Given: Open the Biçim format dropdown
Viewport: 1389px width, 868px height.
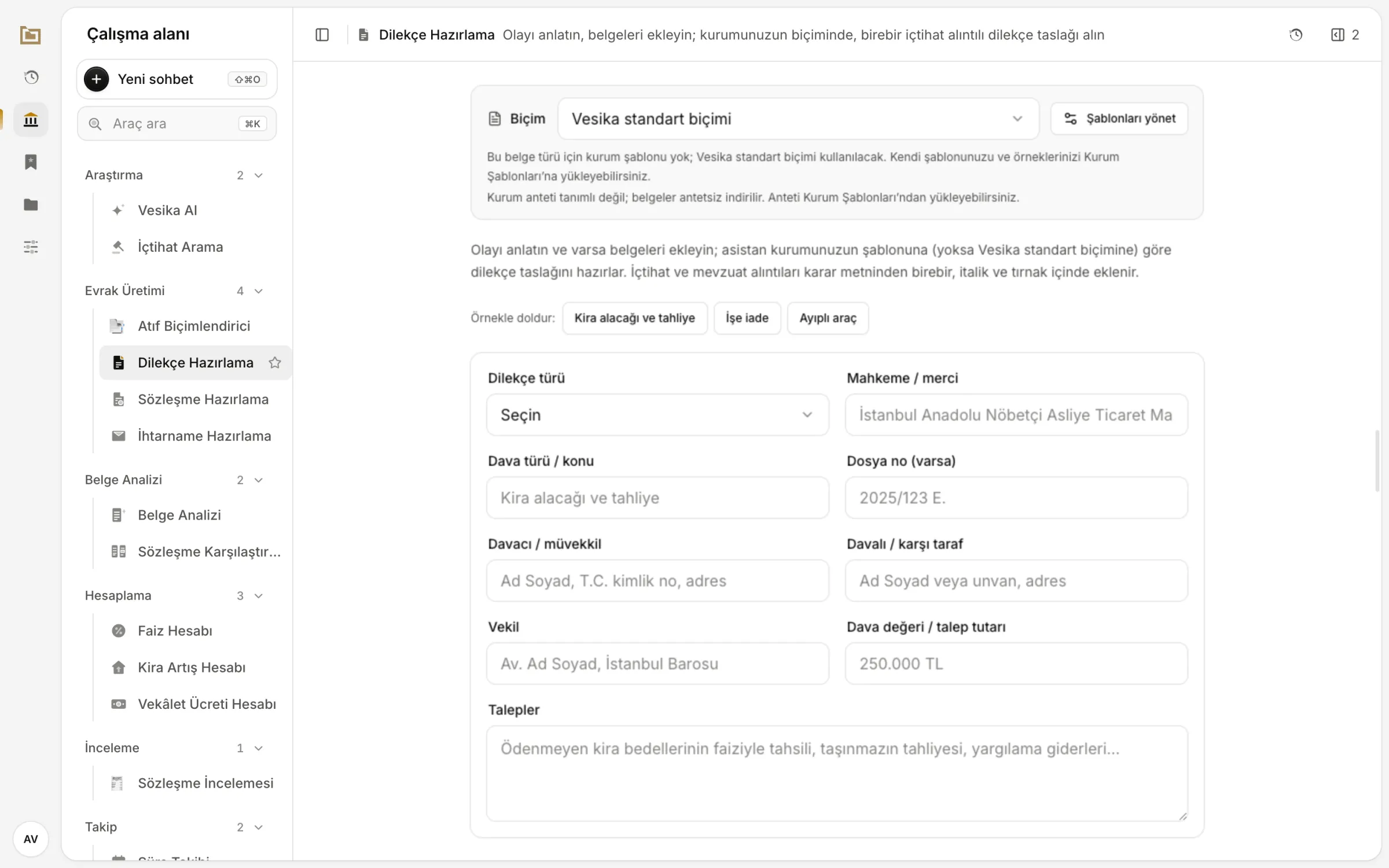Looking at the screenshot, I should point(798,119).
